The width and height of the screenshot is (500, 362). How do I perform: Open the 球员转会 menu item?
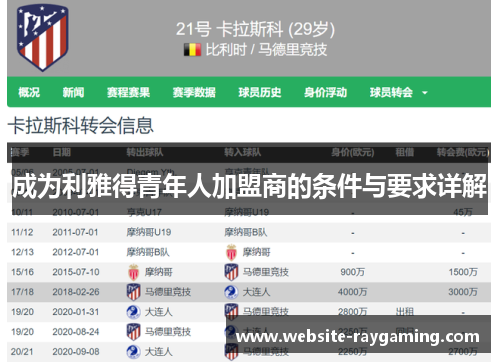click(x=391, y=92)
